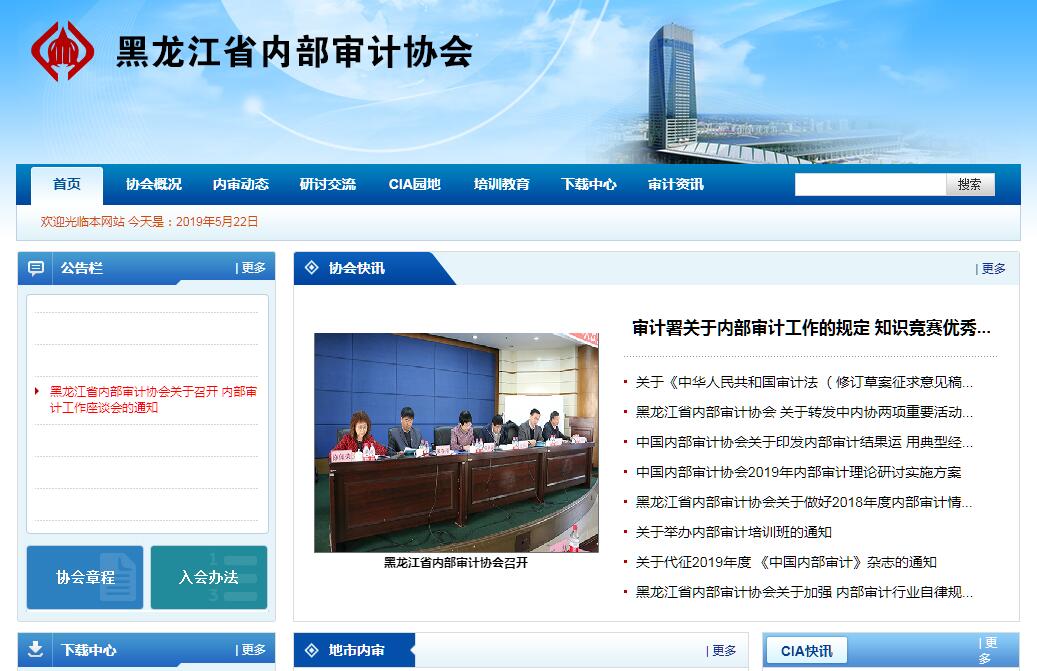Open news 关于加强内部审计行业自律规
The width and height of the screenshot is (1037, 671).
point(804,592)
